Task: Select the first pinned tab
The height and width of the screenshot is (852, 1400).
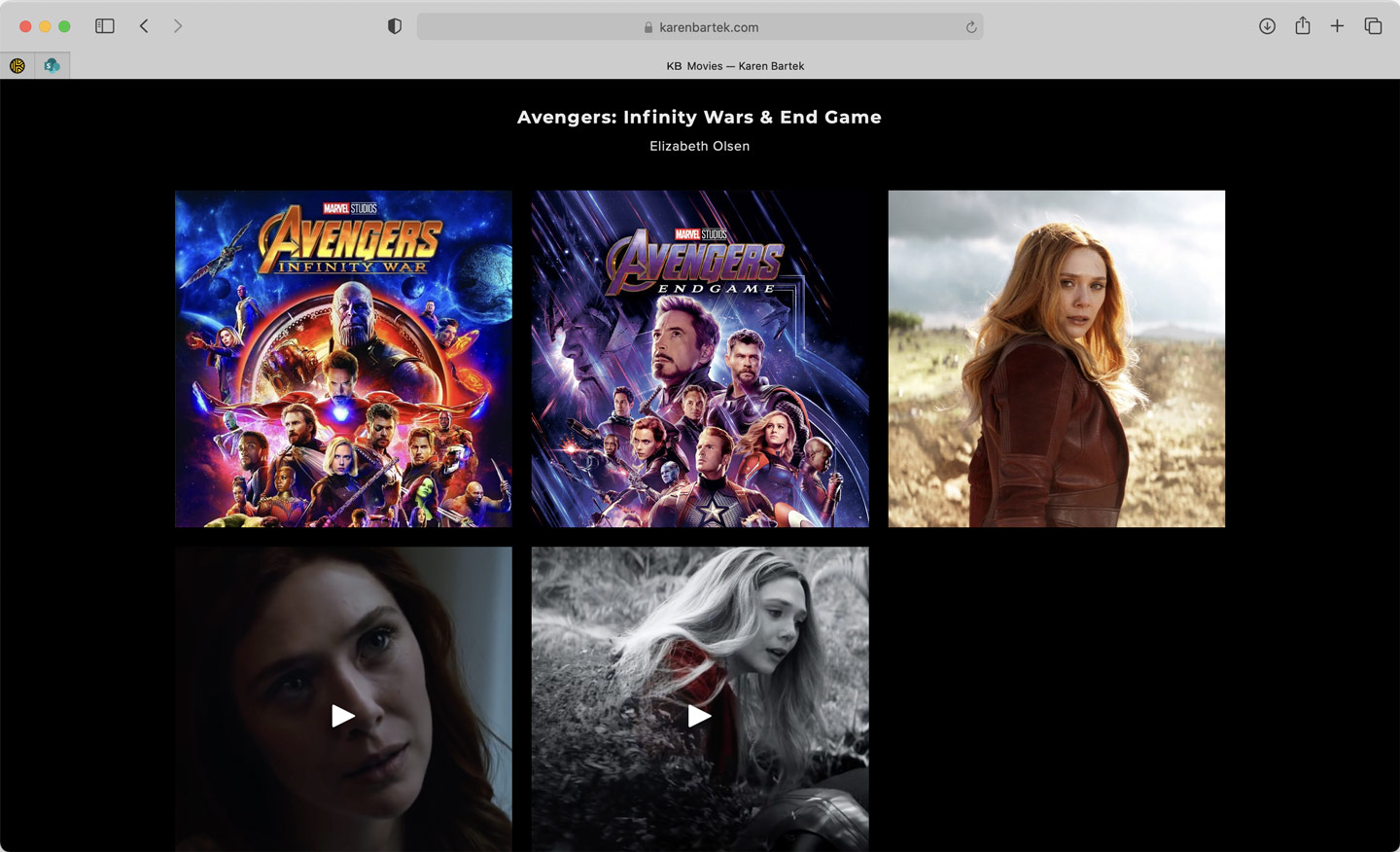Action: click(17, 65)
